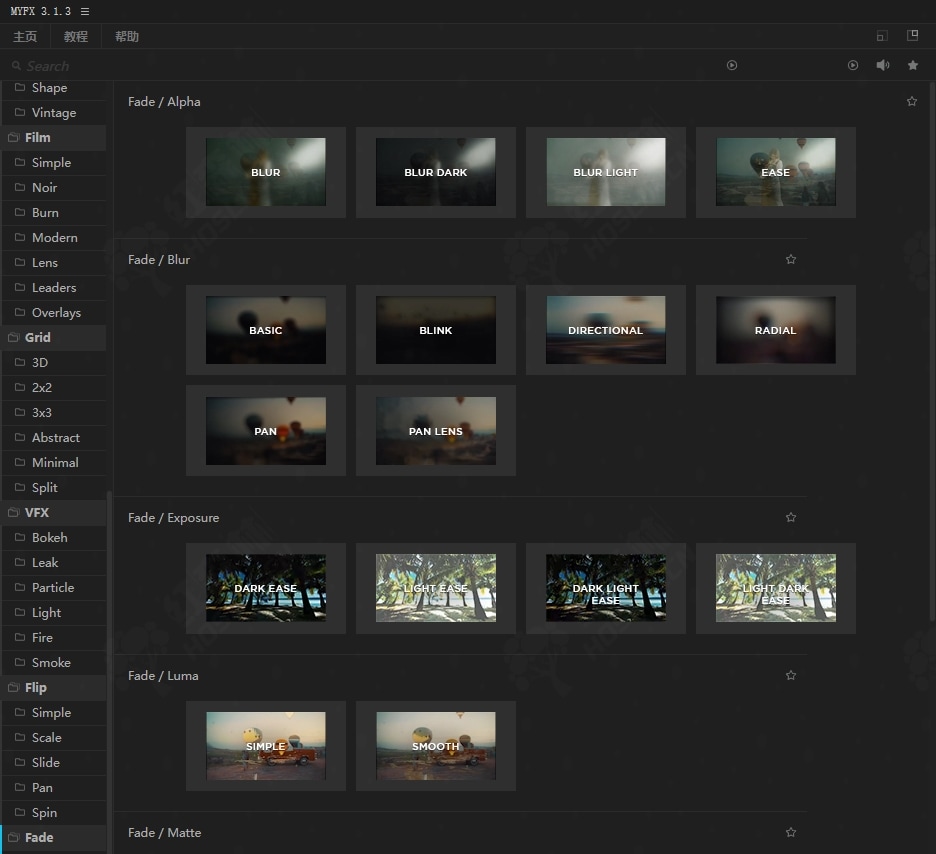The height and width of the screenshot is (854, 936).
Task: Toggle the Fade / Blur favorite star
Action: pos(791,260)
